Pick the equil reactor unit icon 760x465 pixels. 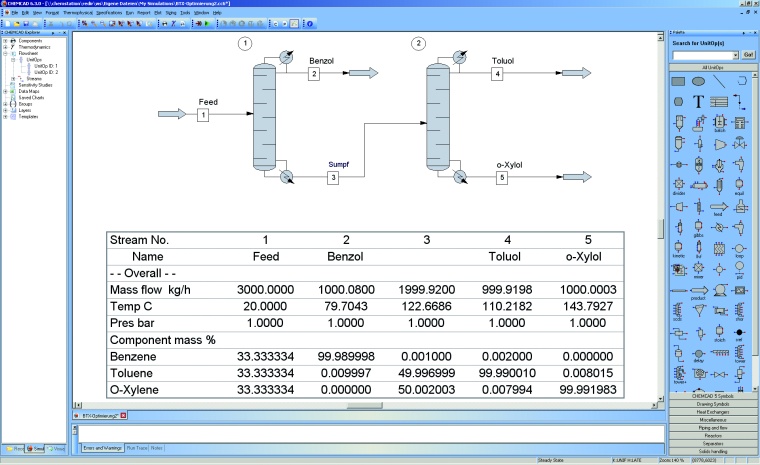point(739,186)
